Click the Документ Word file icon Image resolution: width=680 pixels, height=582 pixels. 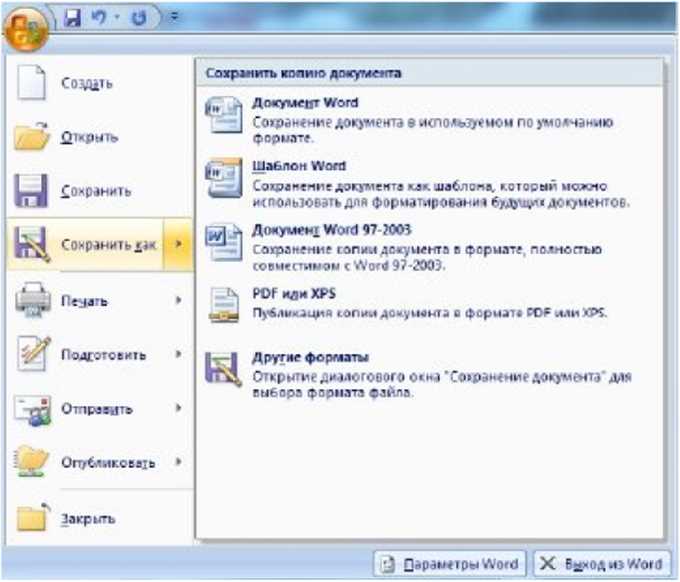(x=224, y=114)
